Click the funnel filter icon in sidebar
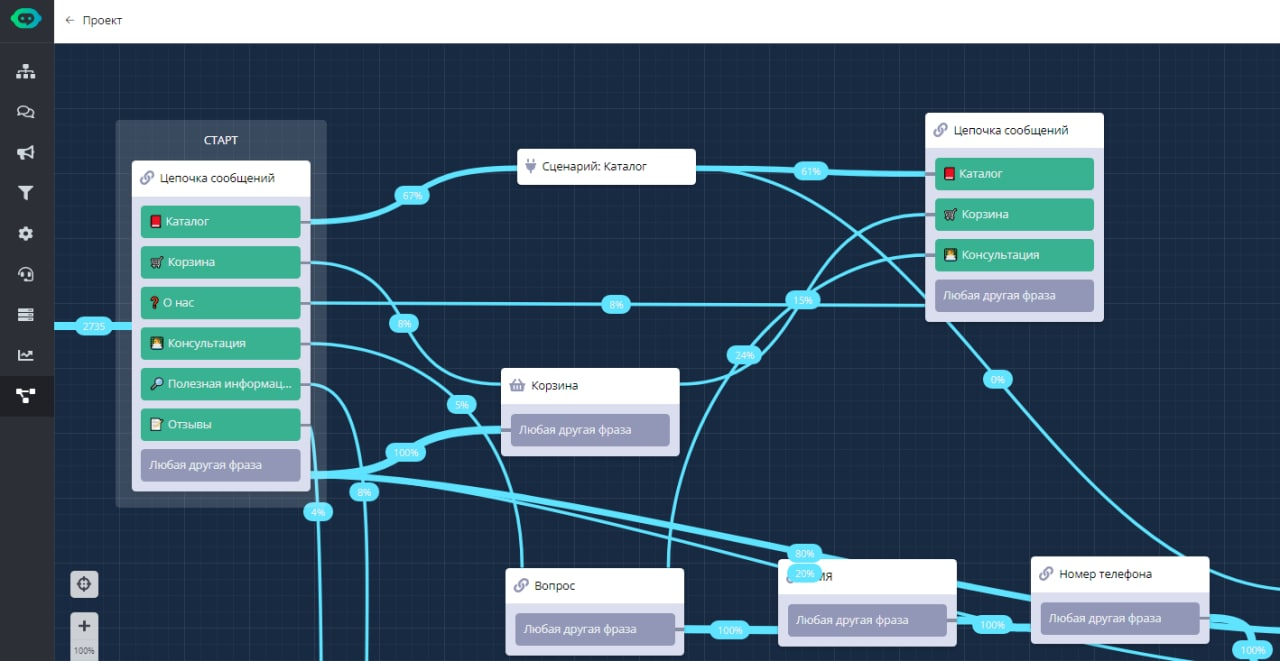Viewport: 1280px width, 661px height. pyautogui.click(x=26, y=193)
